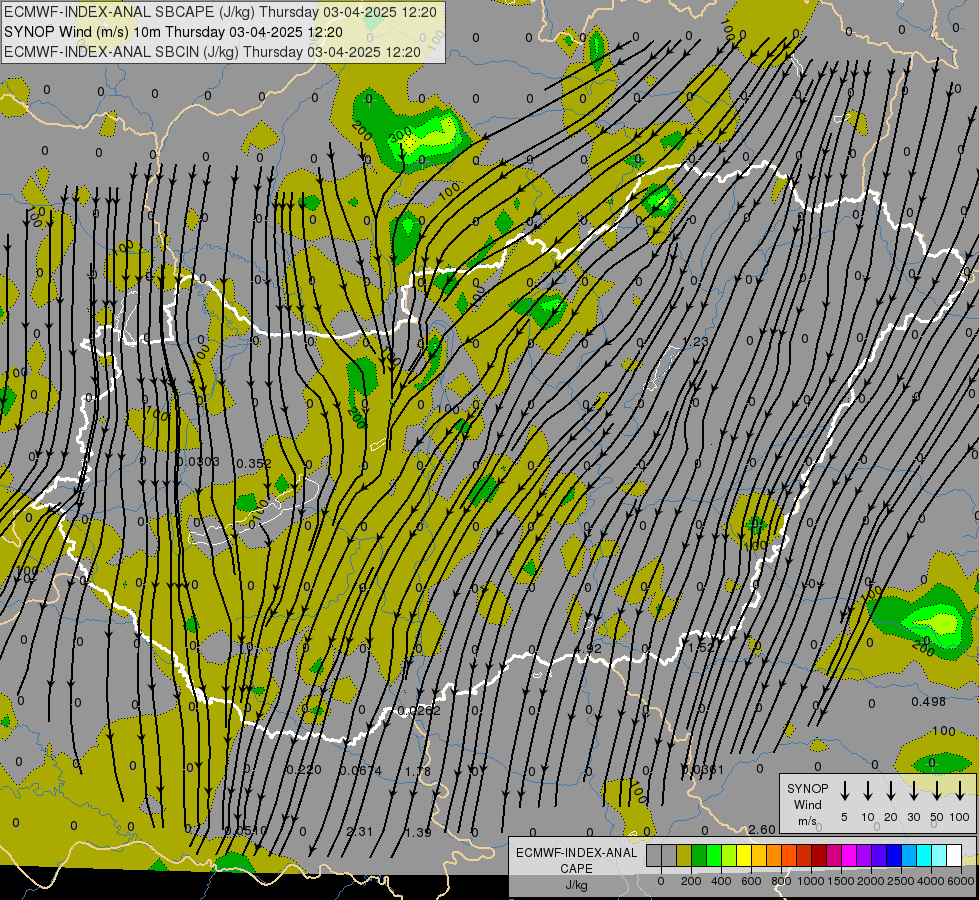Viewport: 979px width, 900px height.
Task: Click the 50 m/s wind arrow in legend
Action: 937,791
